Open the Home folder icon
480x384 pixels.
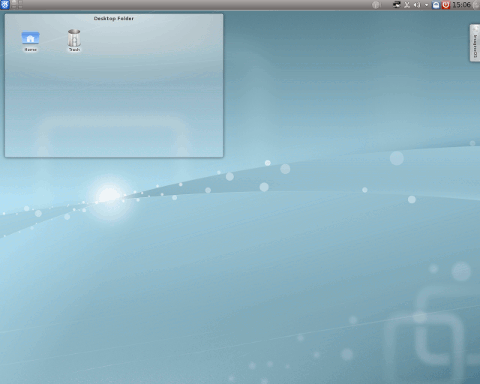(x=30, y=38)
